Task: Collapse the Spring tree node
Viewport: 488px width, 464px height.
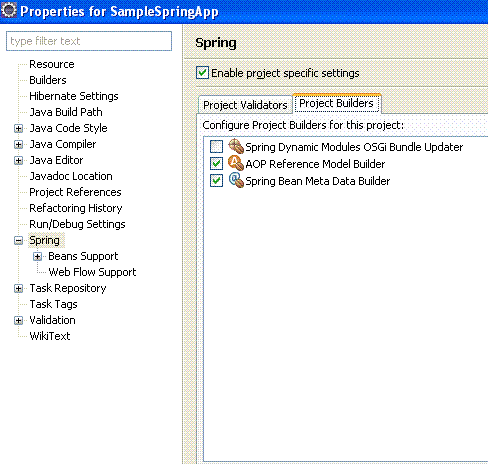Action: pyautogui.click(x=19, y=240)
